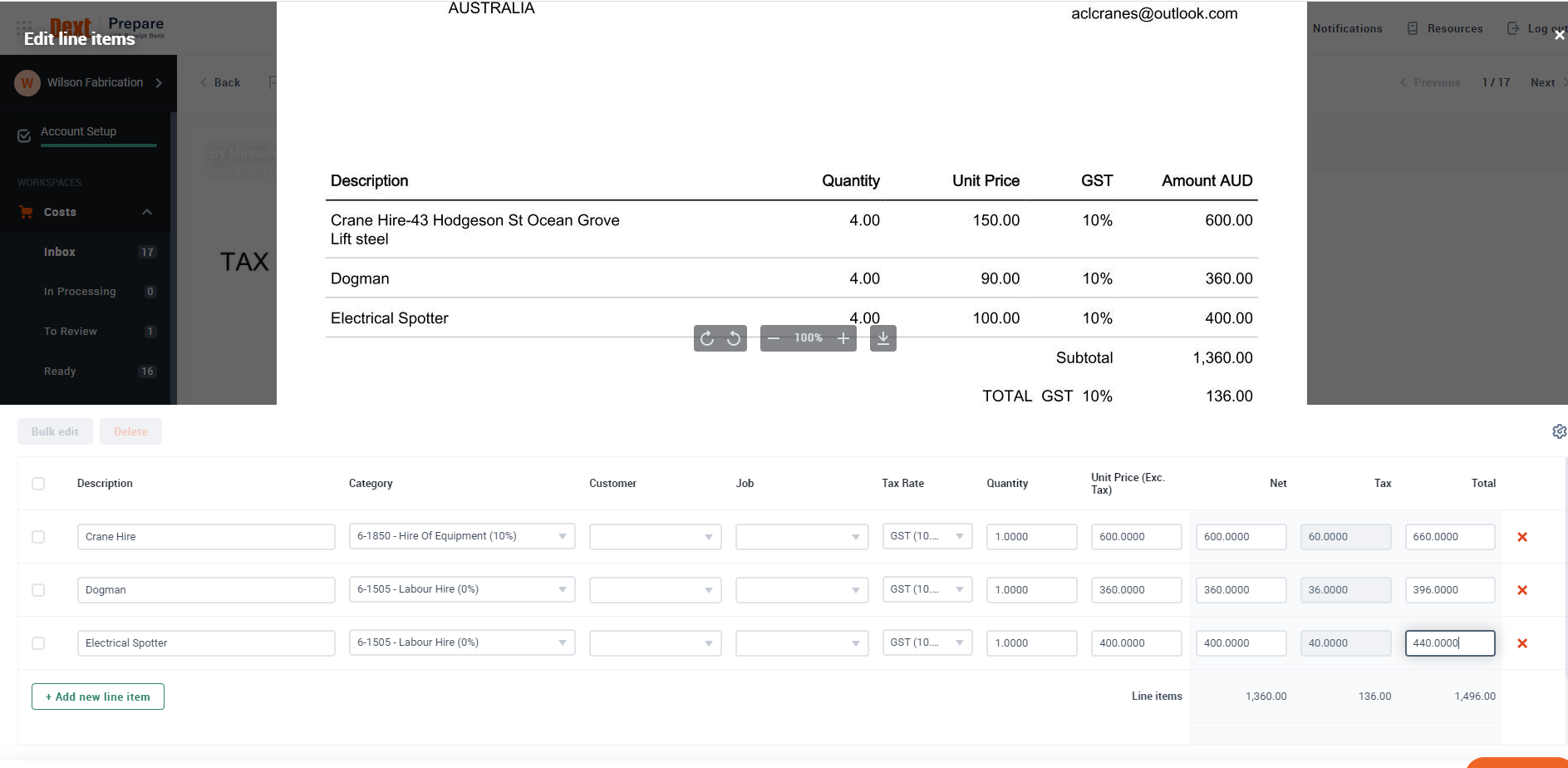Tick the select-all checkbox in the line items header
Viewport: 1568px width, 768px height.
tap(38, 483)
